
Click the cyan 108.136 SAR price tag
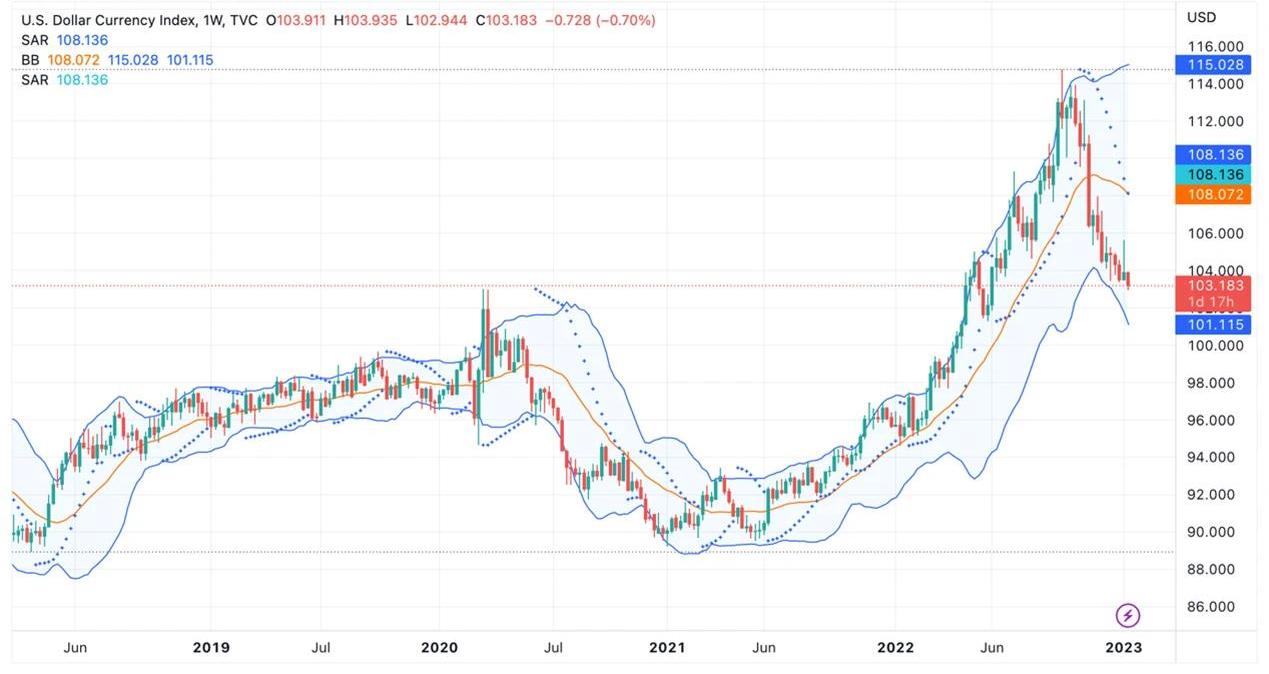pos(1214,174)
